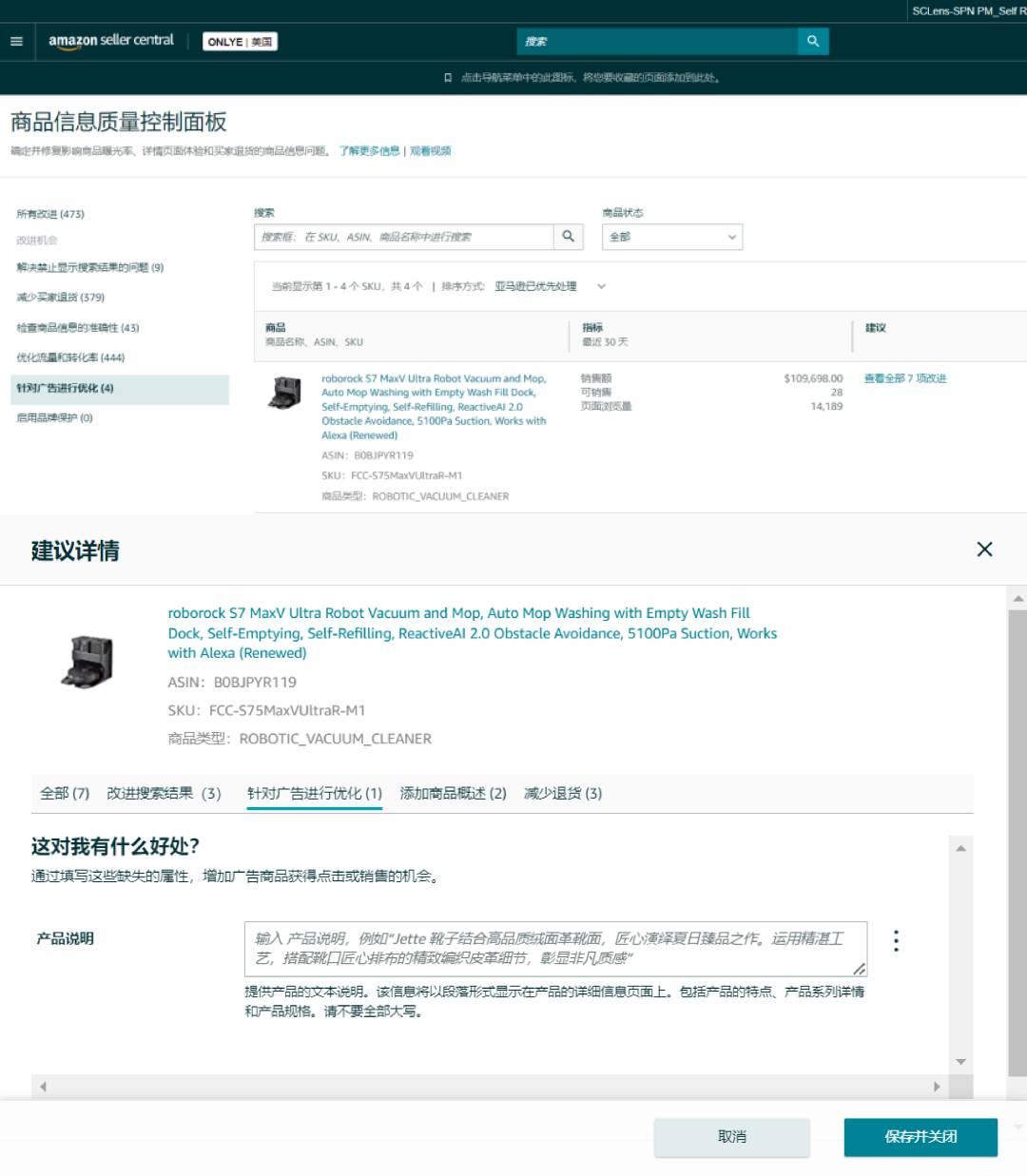Click the 保存并关闭 button
This screenshot has width=1027, height=1176.
(x=920, y=1137)
